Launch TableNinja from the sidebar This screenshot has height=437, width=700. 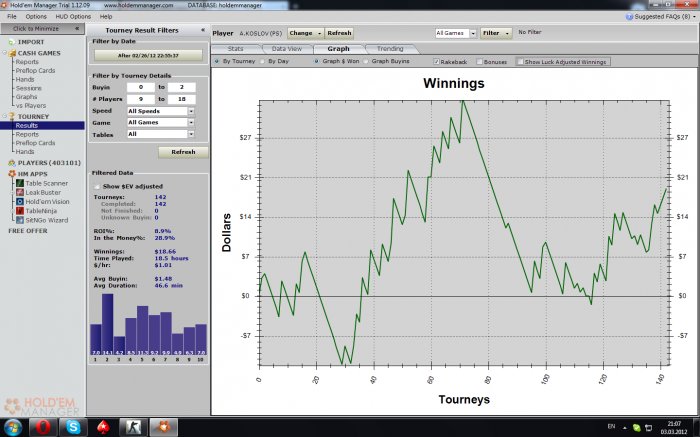coord(20,211)
